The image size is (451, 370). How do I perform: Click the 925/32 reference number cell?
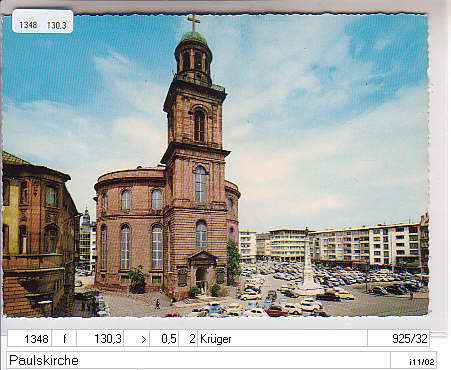(399, 339)
